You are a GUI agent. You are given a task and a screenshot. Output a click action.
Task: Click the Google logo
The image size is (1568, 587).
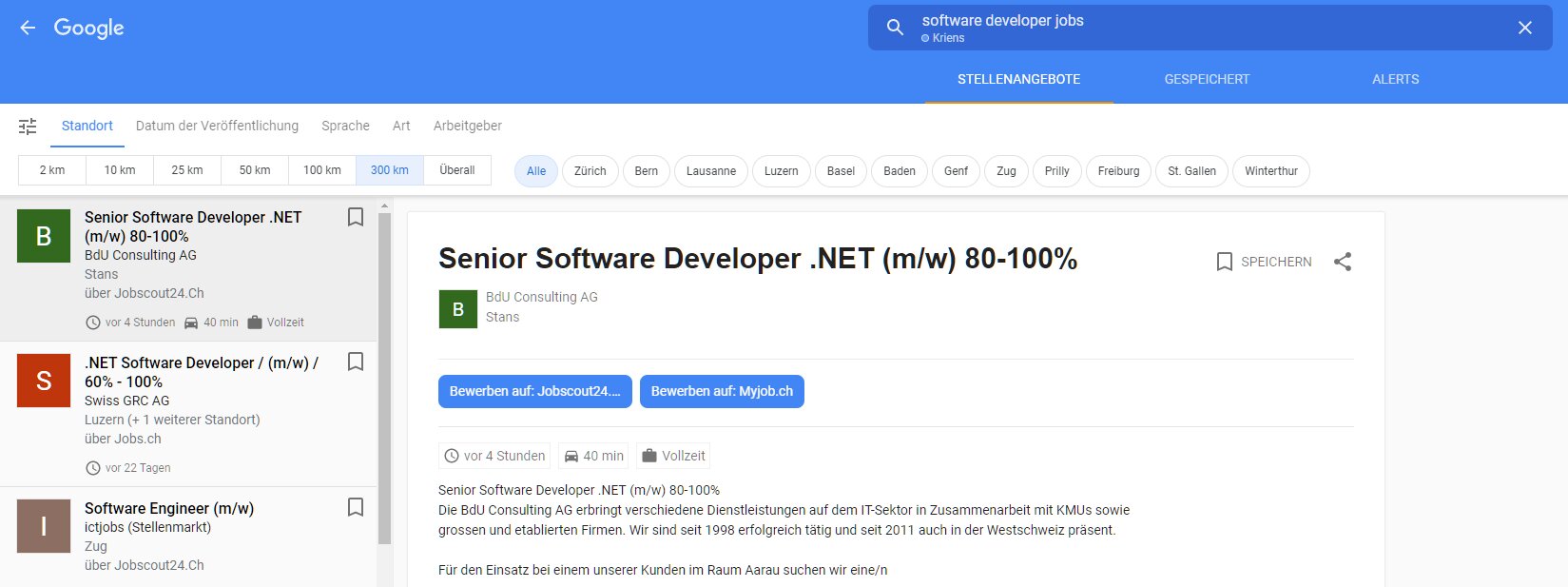(x=89, y=29)
